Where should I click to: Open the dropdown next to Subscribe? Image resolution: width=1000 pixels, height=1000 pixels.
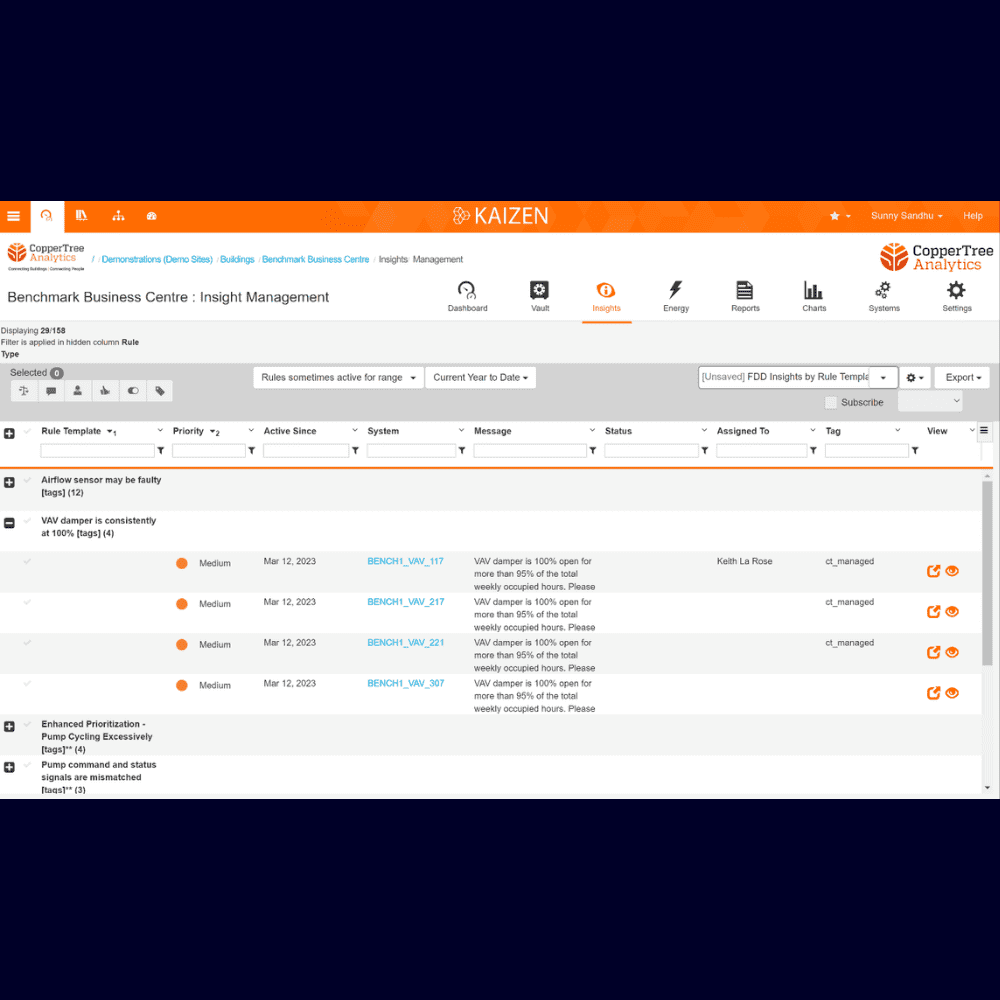[x=929, y=401]
